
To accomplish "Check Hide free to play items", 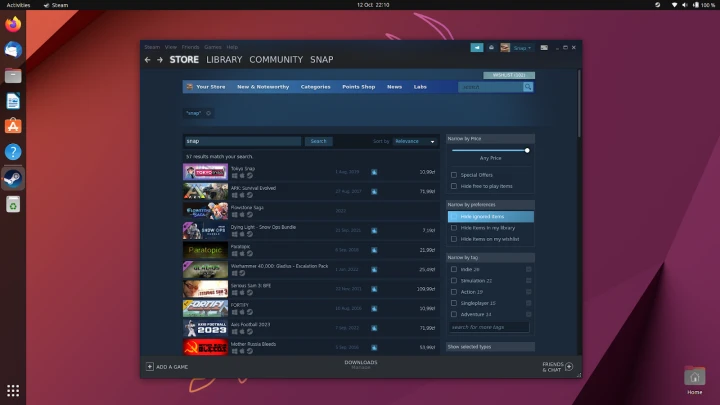I will (x=454, y=186).
